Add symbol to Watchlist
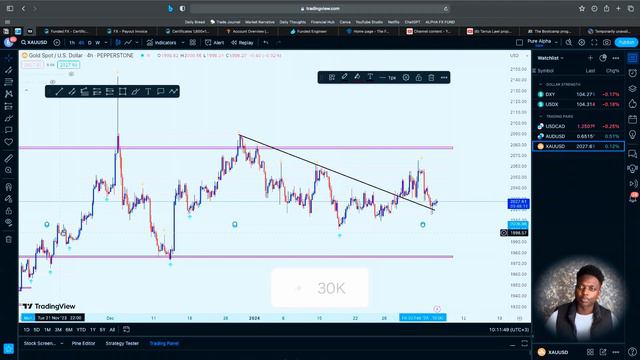The width and height of the screenshot is (640, 360). (x=590, y=58)
